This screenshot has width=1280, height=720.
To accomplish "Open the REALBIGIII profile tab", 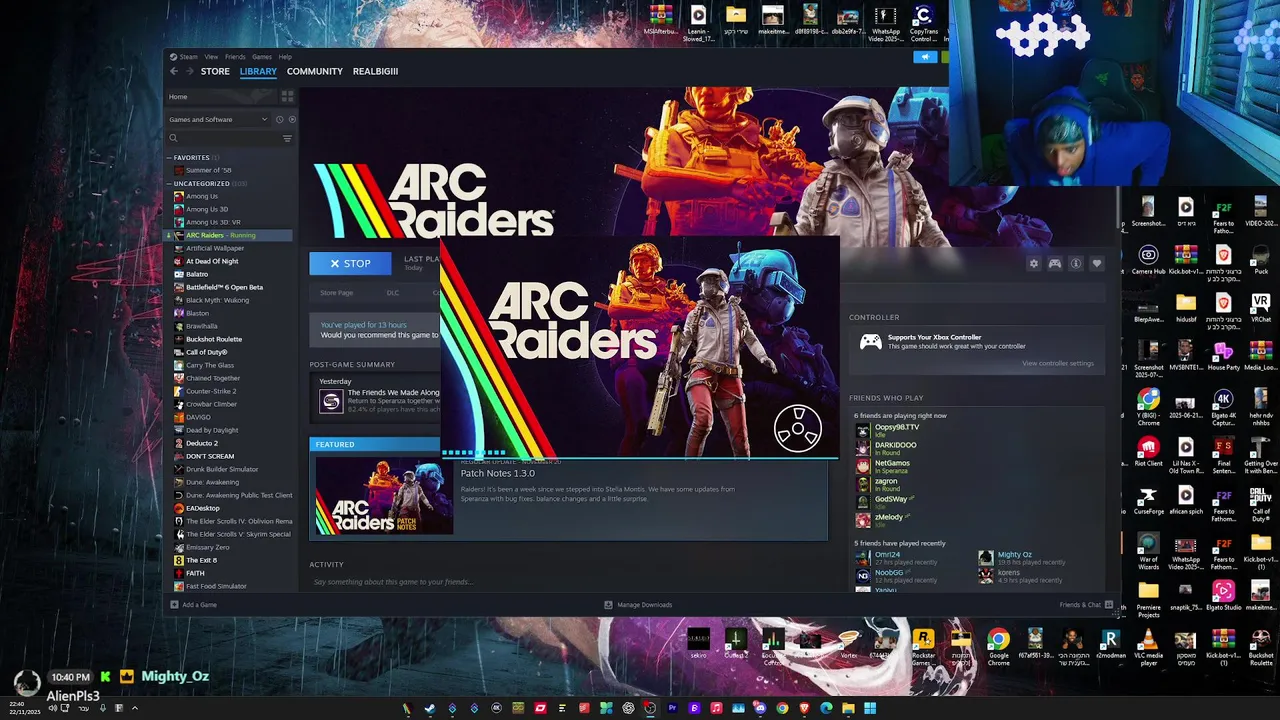I will click(x=375, y=71).
